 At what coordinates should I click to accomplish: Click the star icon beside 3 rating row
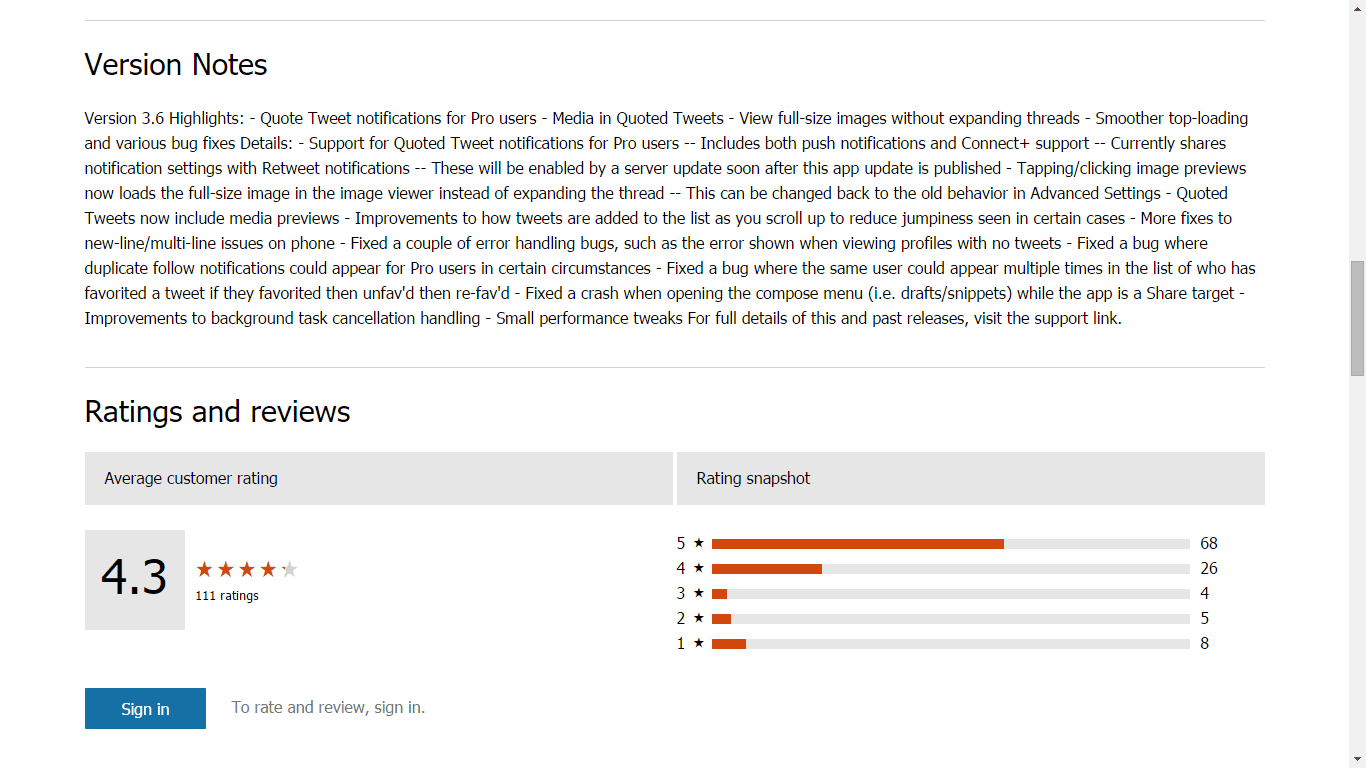tap(699, 593)
